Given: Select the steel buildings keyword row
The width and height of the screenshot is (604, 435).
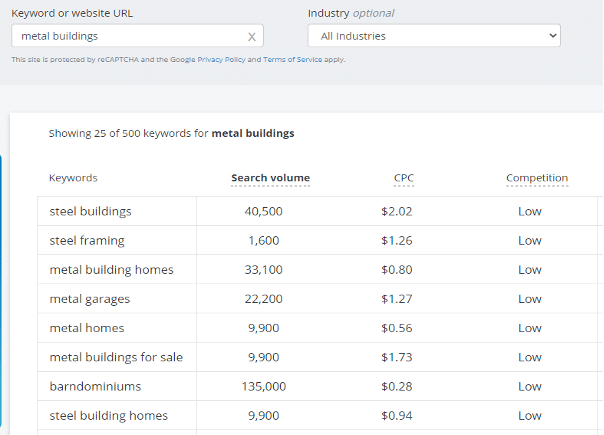Looking at the screenshot, I should pyautogui.click(x=90, y=211).
